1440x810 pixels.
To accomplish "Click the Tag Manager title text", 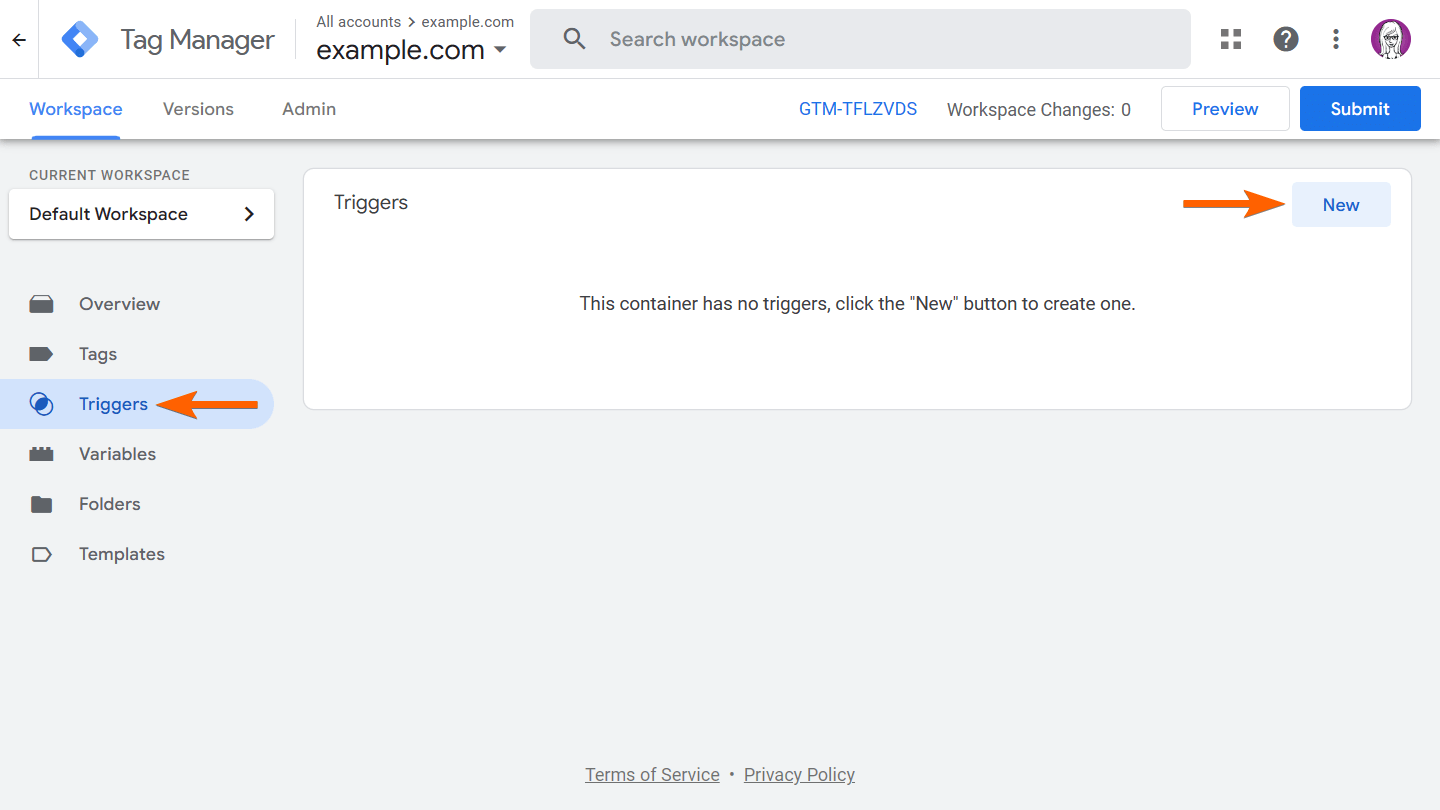I will 197,40.
